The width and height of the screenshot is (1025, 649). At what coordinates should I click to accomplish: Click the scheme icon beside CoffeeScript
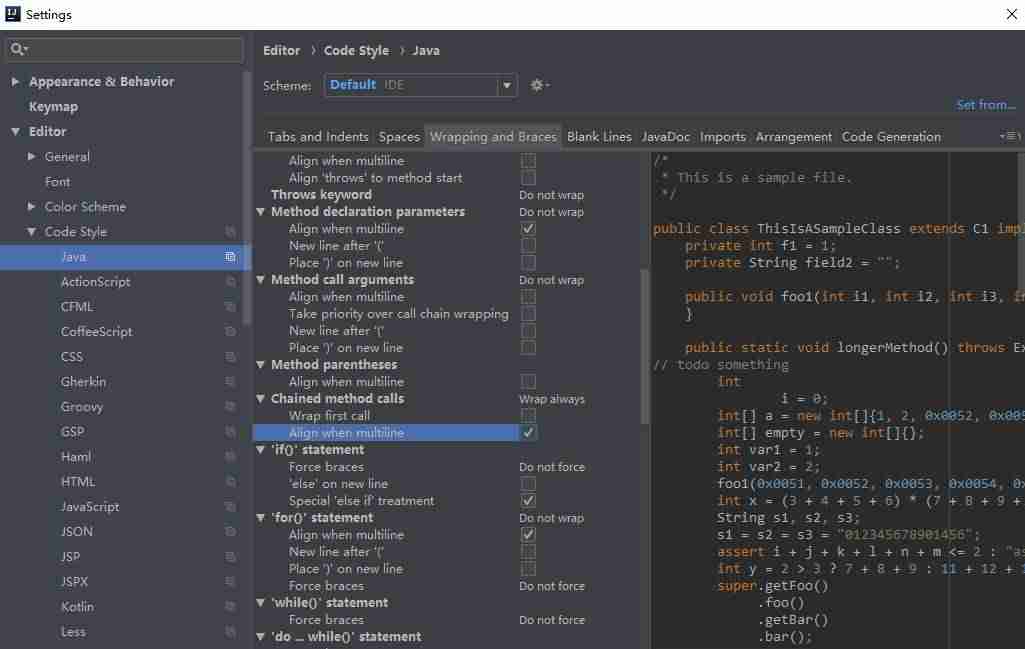[x=230, y=331]
